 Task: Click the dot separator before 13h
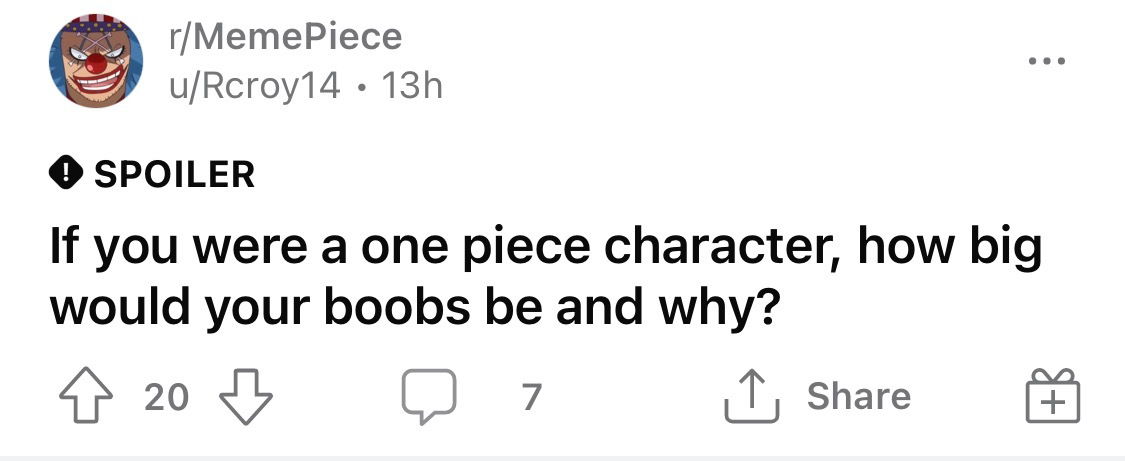pos(363,88)
